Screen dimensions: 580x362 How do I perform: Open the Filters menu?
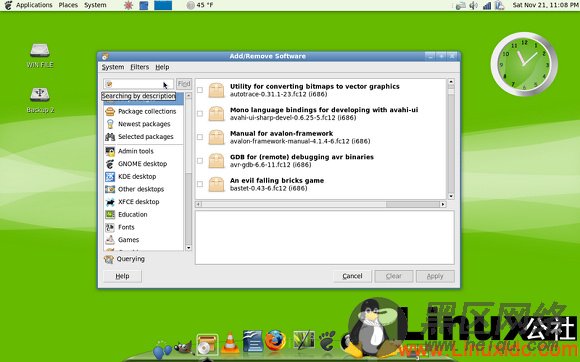139,67
